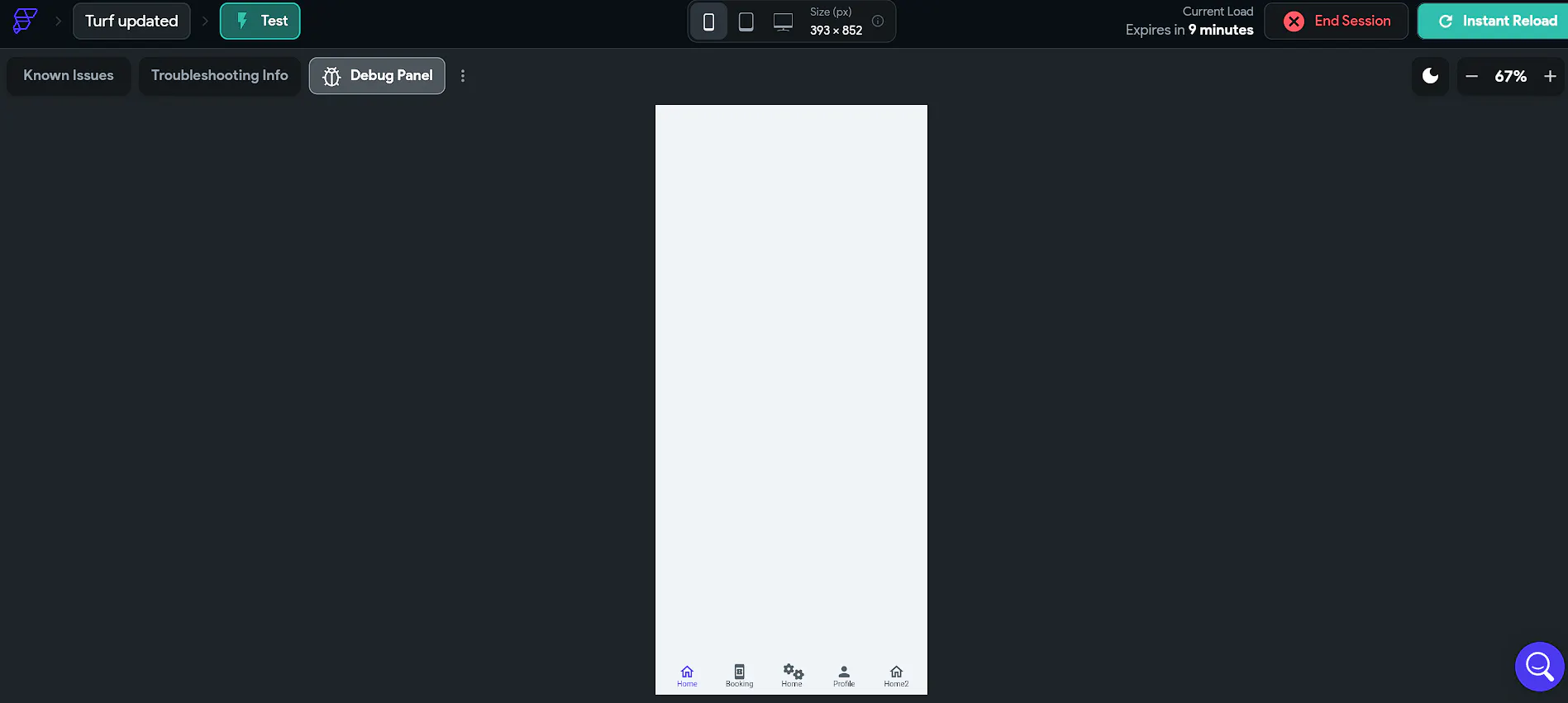Decrease zoom with the minus button
This screenshot has height=703, width=1568.
(1471, 76)
